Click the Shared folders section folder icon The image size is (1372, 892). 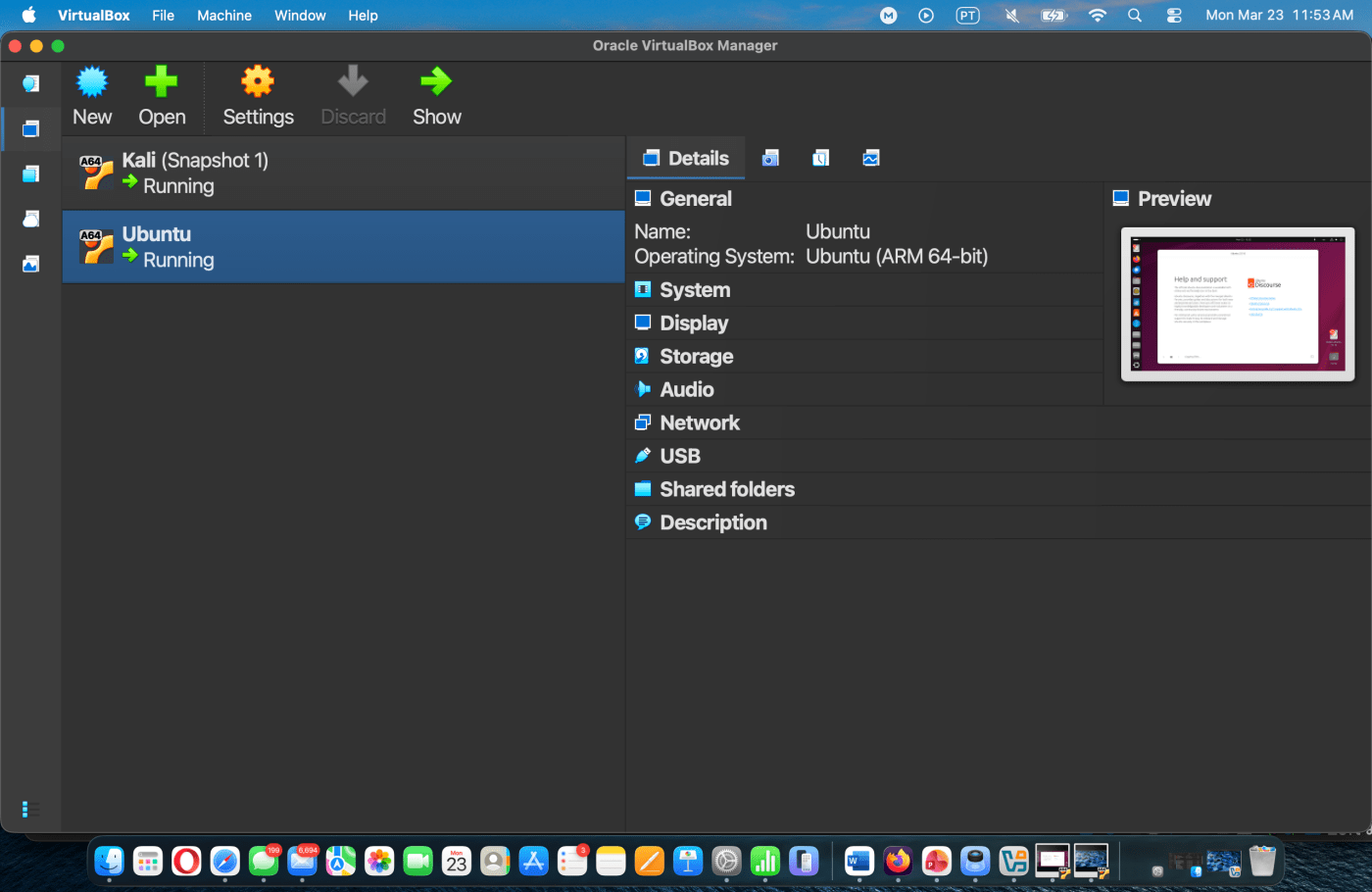coord(643,489)
